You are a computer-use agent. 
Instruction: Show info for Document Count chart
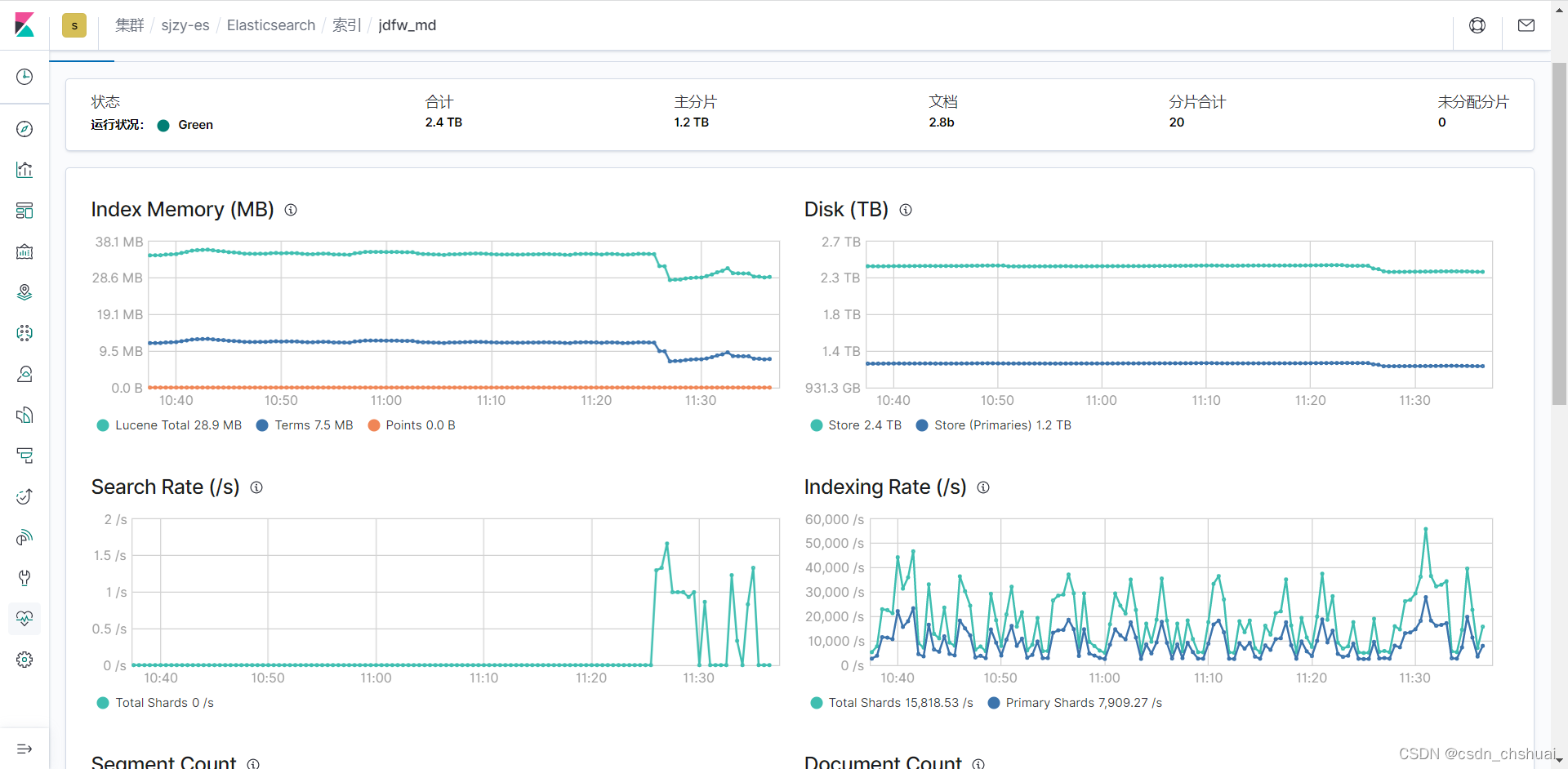[978, 764]
